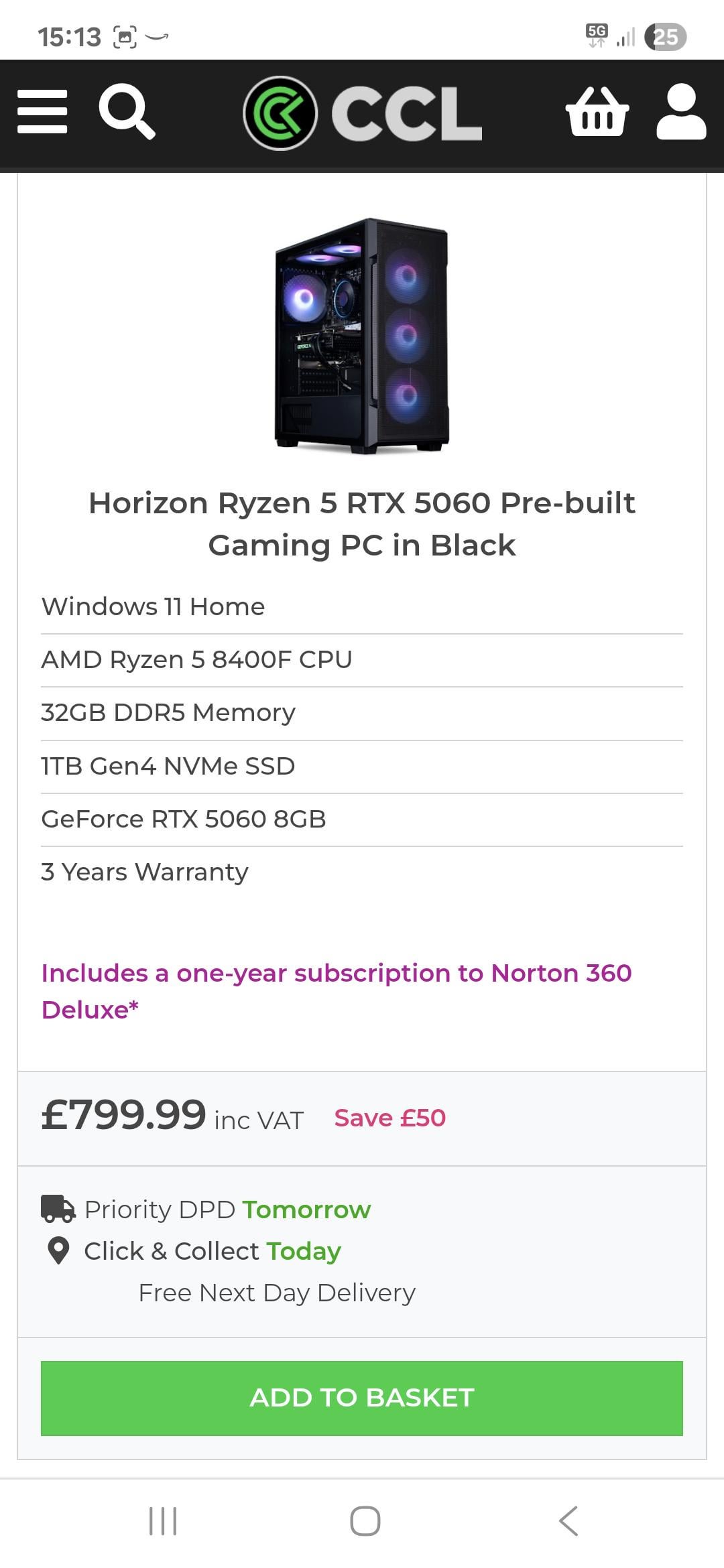Tap the Android recent apps button
This screenshot has height=1568, width=724.
click(x=163, y=1520)
